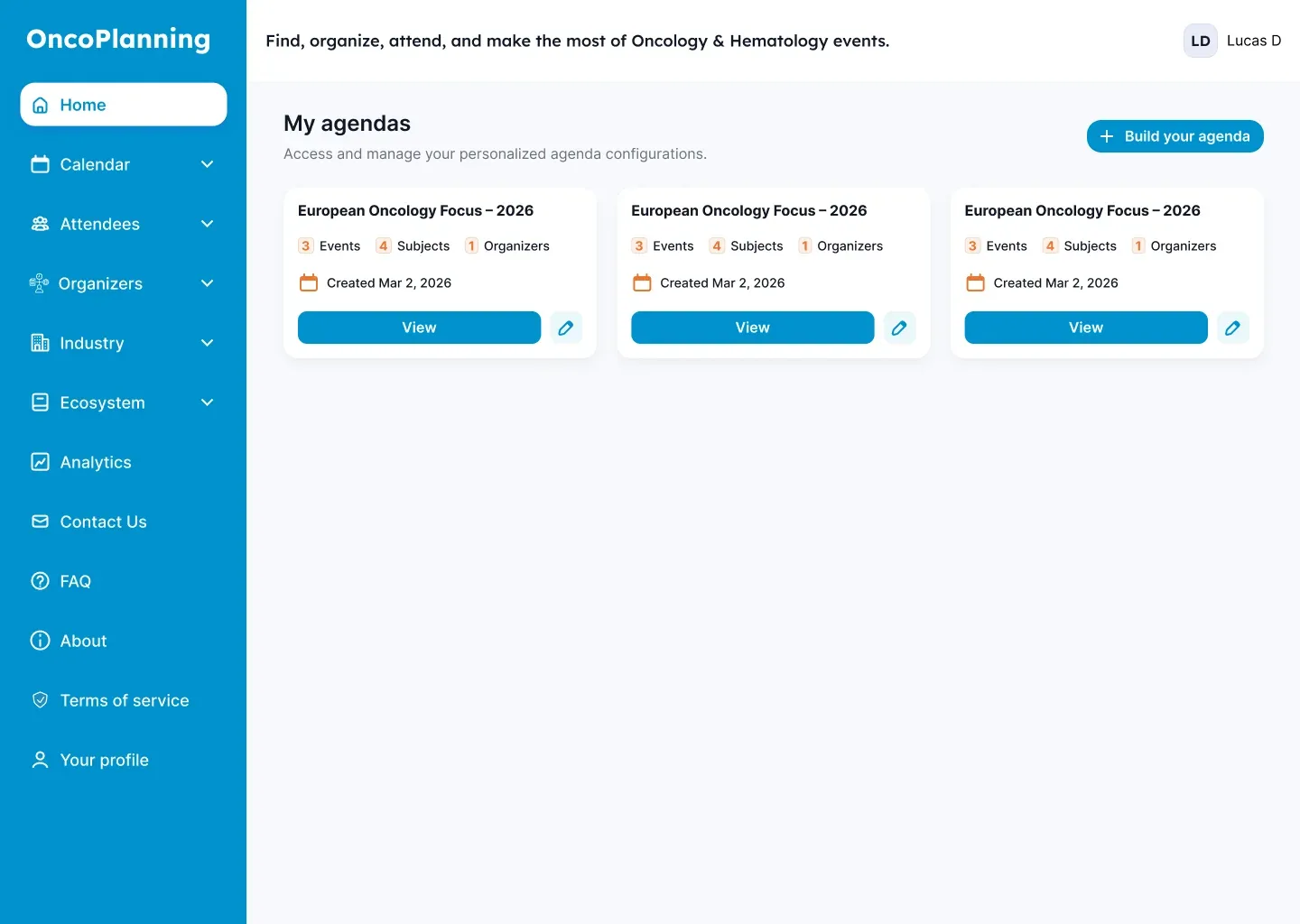Click the Calendar icon in sidebar
Viewport: 1300px width, 924px height.
[41, 164]
